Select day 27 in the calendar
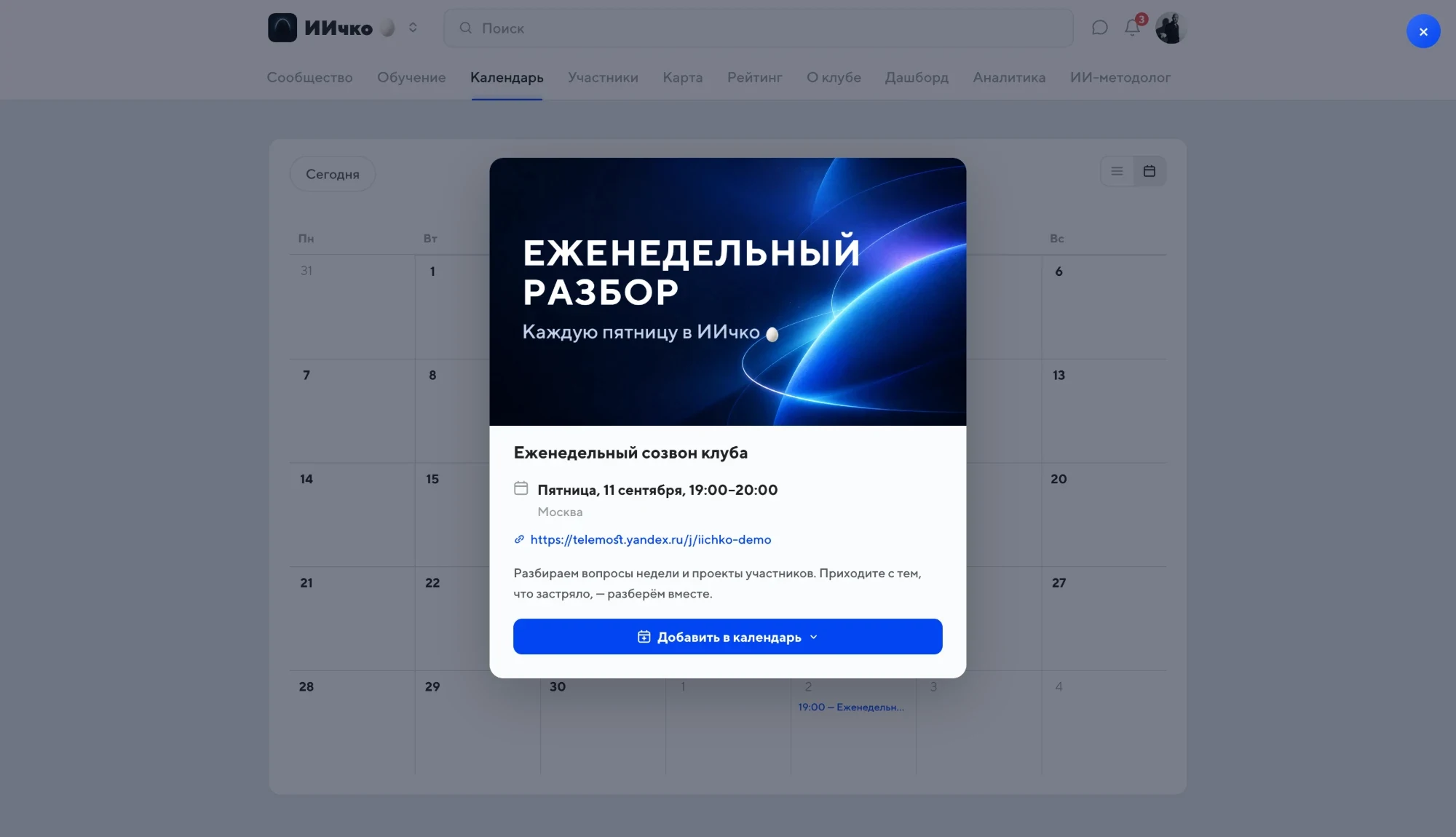Viewport: 1456px width, 837px height. click(x=1059, y=583)
